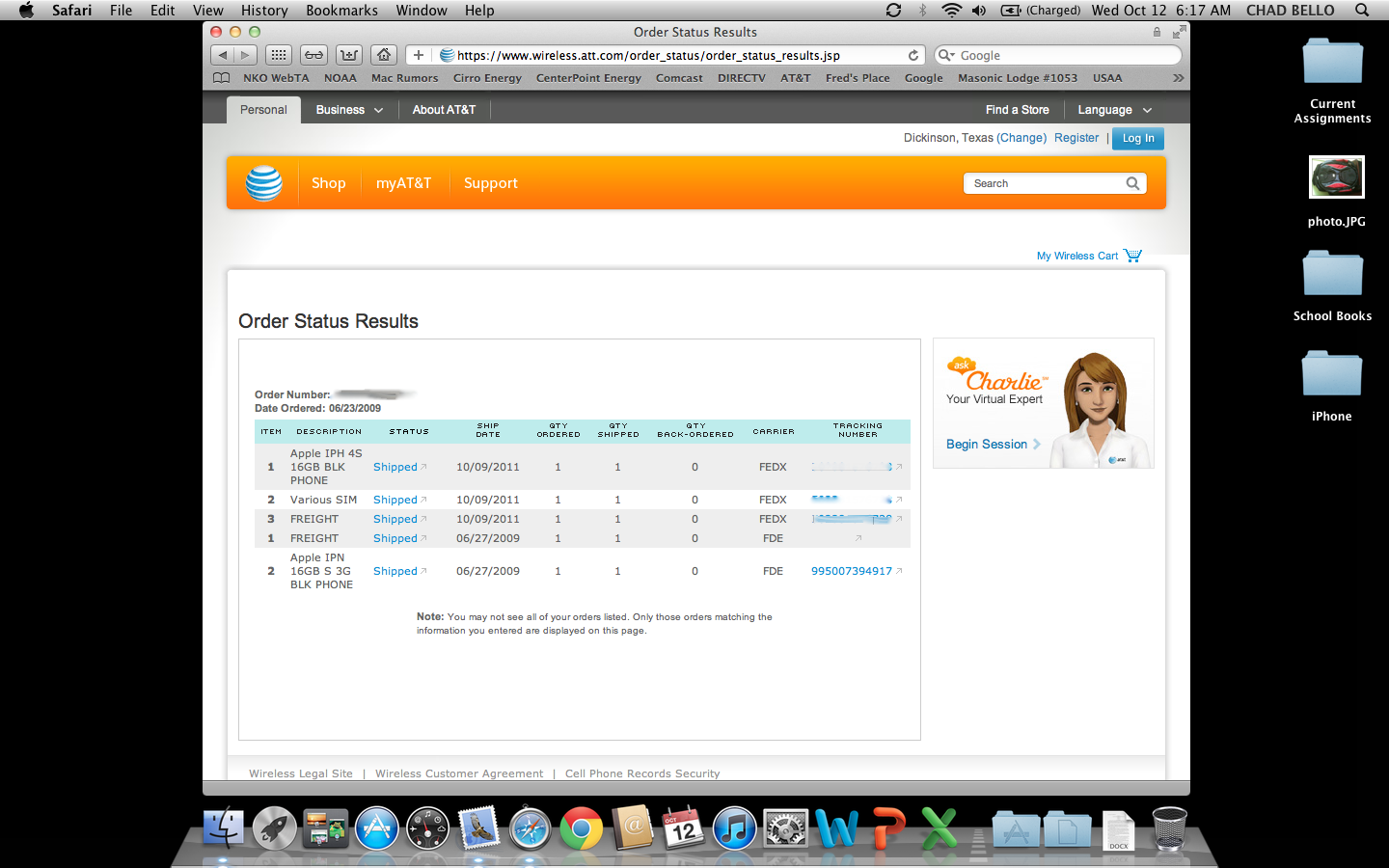Open Google search engine dropdown in Safari
Viewport: 1389px width, 868px height.
[x=947, y=55]
